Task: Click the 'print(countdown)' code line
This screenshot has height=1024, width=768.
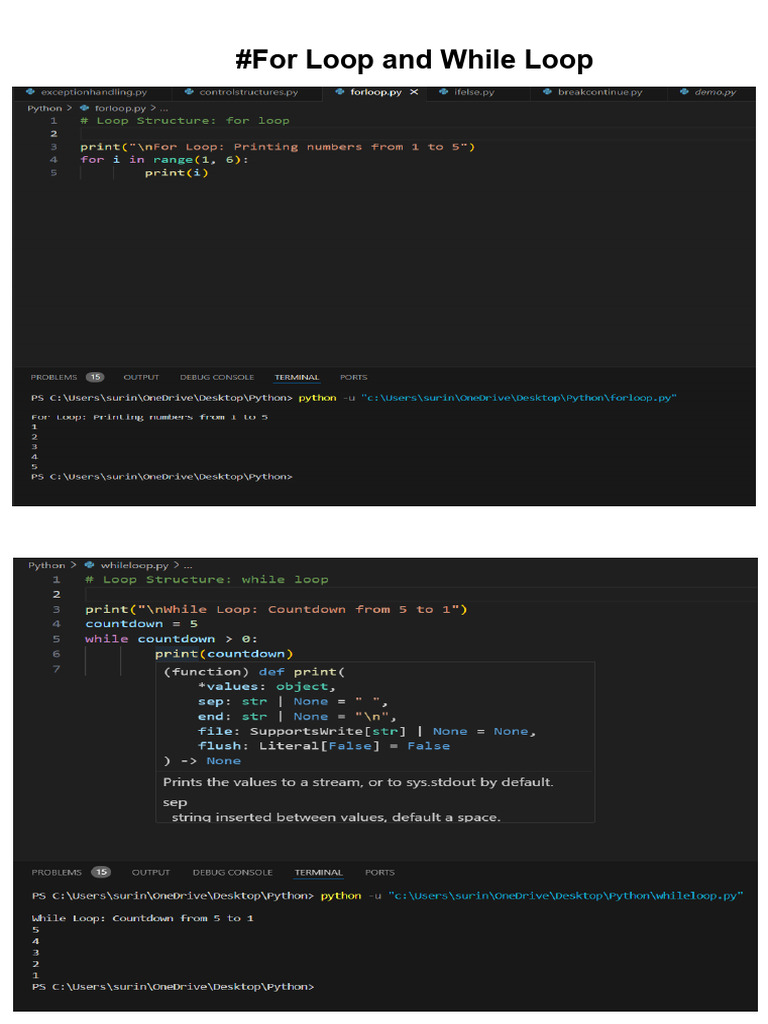Action: click(x=224, y=654)
